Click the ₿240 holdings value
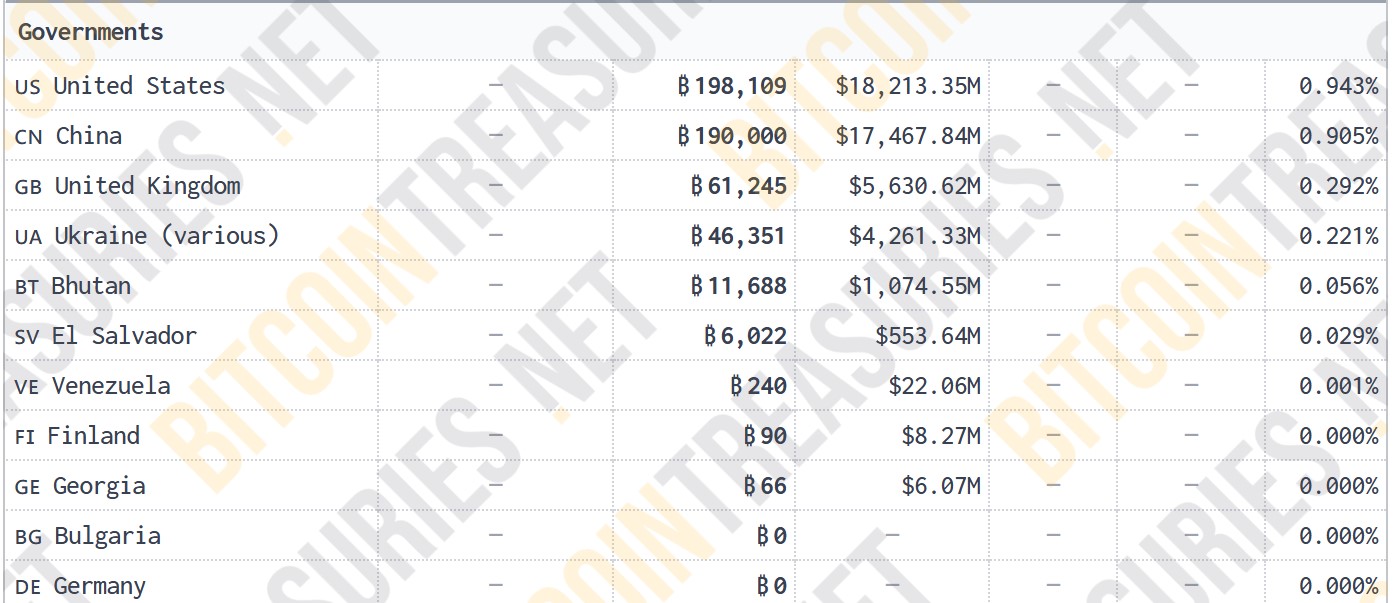Viewport: 1400px width, 603px height. pos(759,386)
